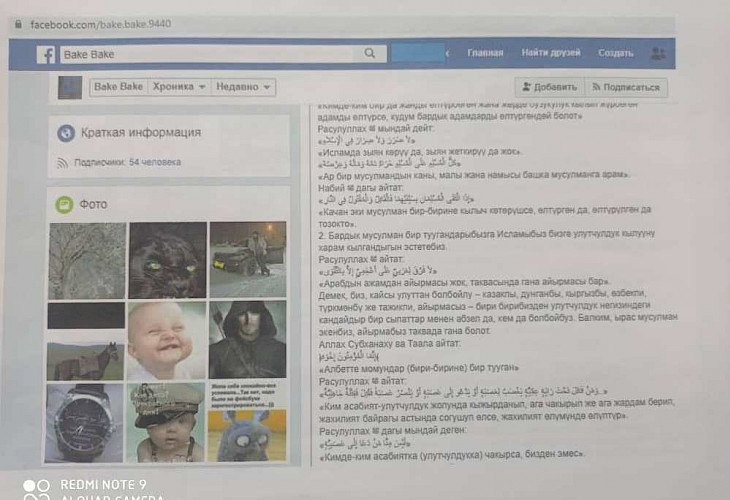Open friend requests icon in top bar
The height and width of the screenshot is (500, 730).
(658, 53)
